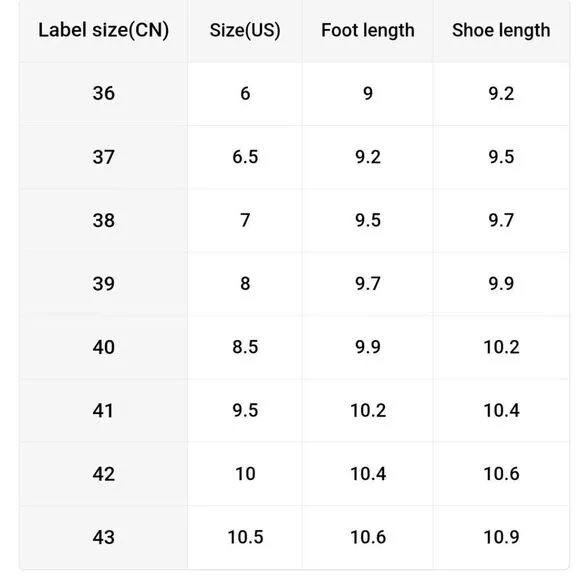The width and height of the screenshot is (580, 580).
Task: Click shoe length 10.9 cell
Action: tap(501, 537)
